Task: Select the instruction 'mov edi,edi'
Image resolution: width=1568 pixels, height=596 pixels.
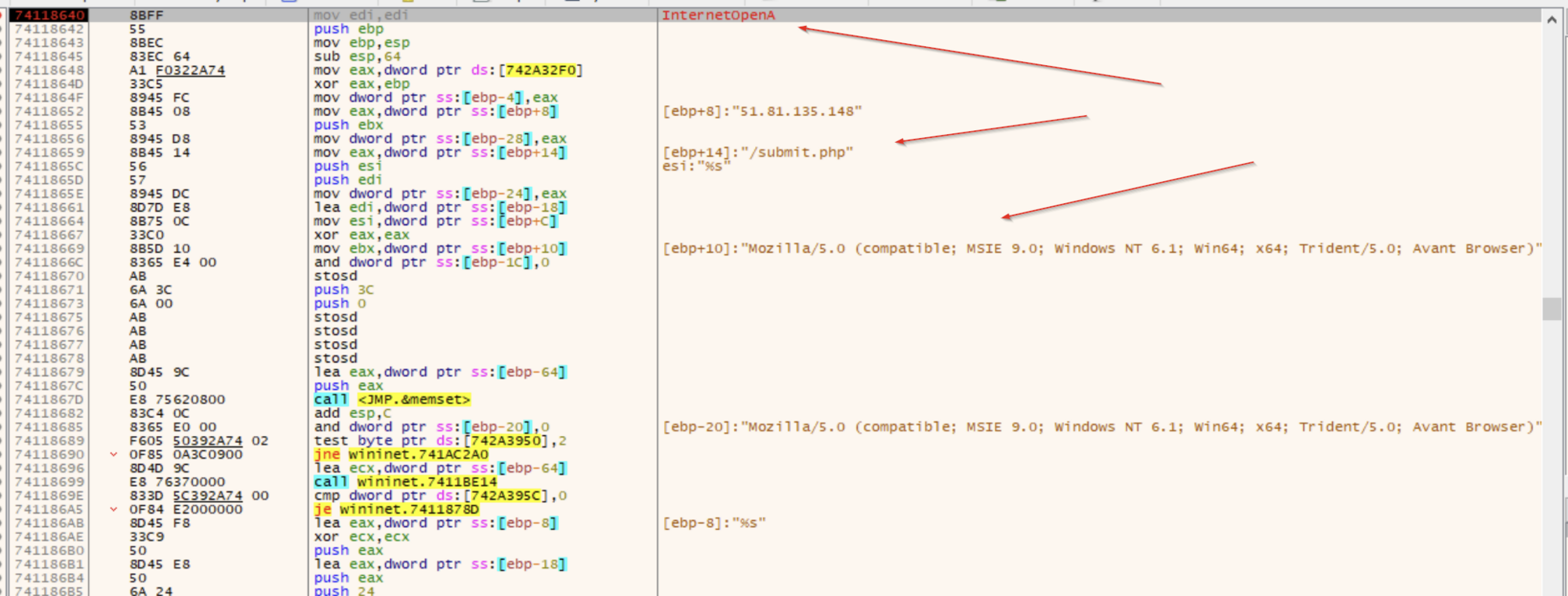Action: 361,15
